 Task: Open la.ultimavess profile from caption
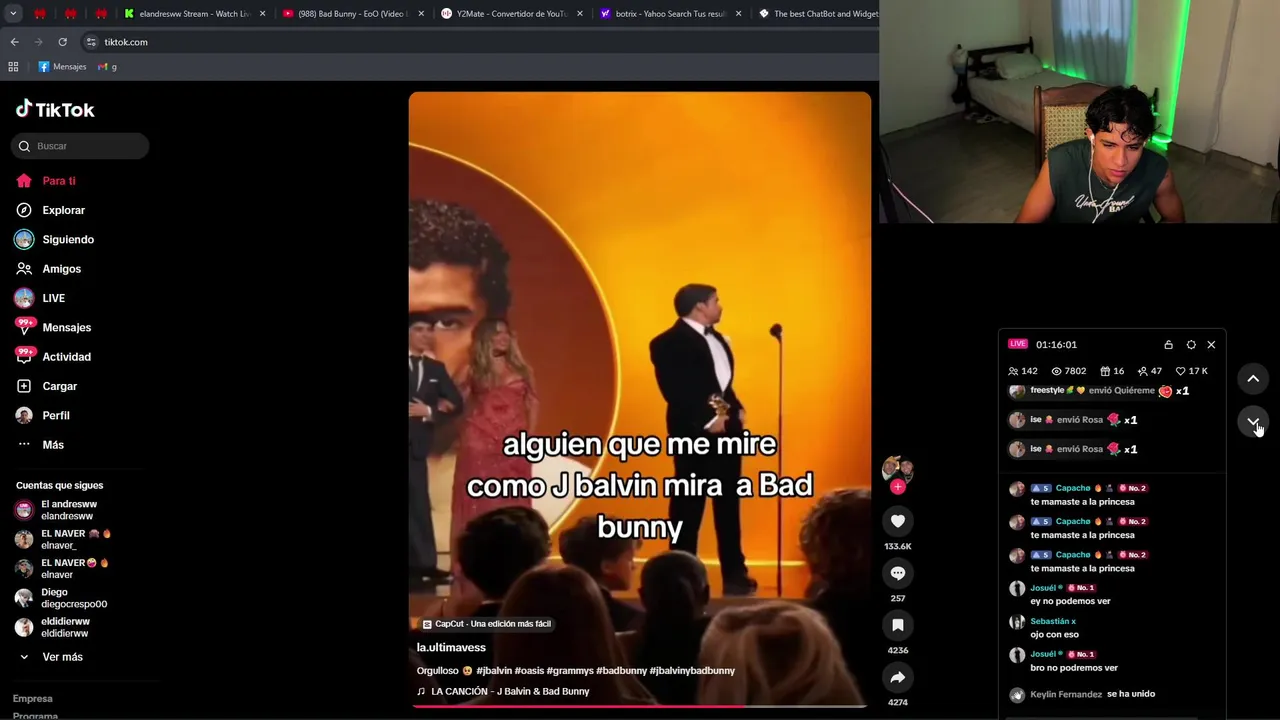coord(451,648)
